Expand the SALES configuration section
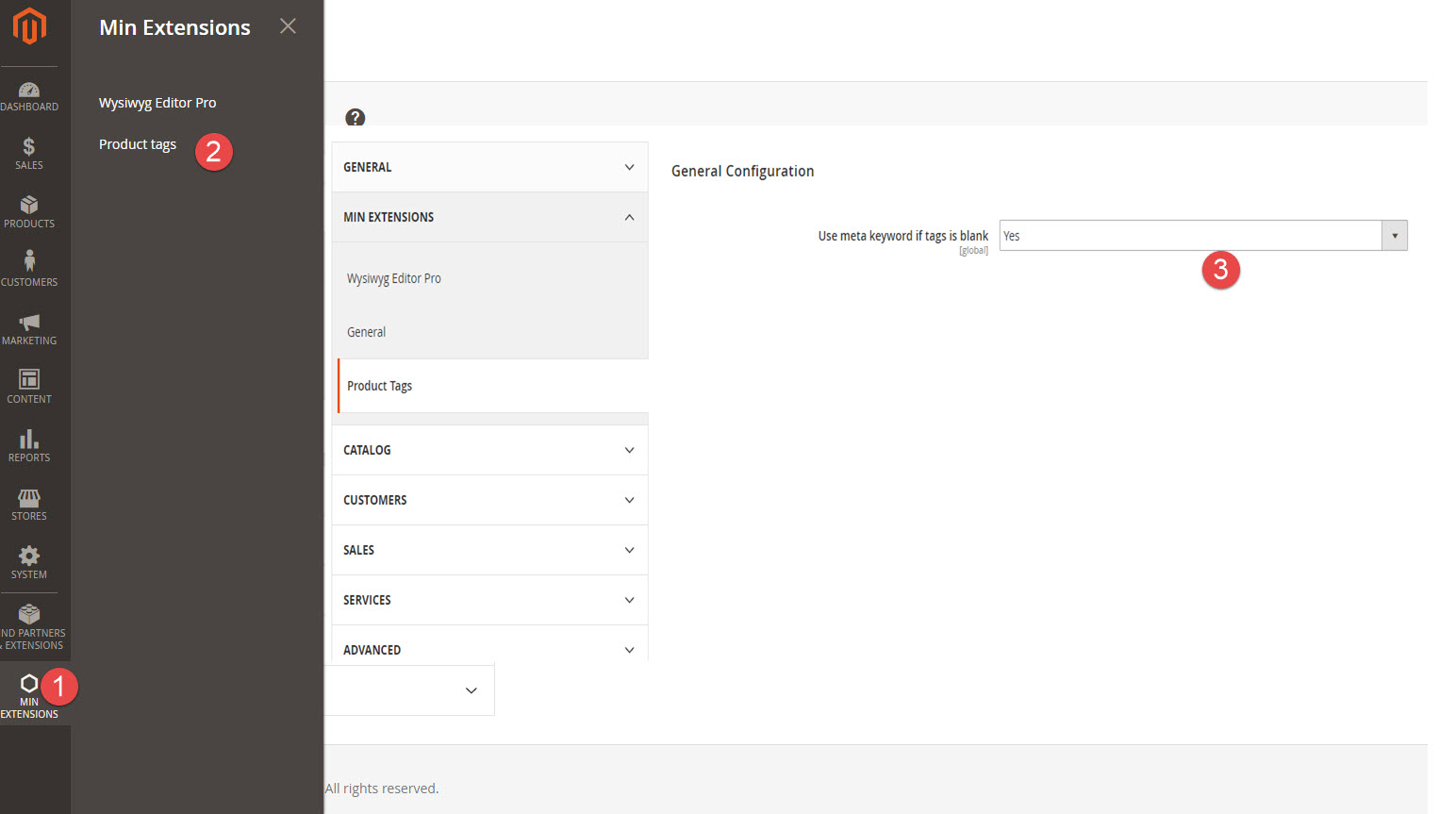Viewport: 1456px width, 814px height. (x=489, y=550)
